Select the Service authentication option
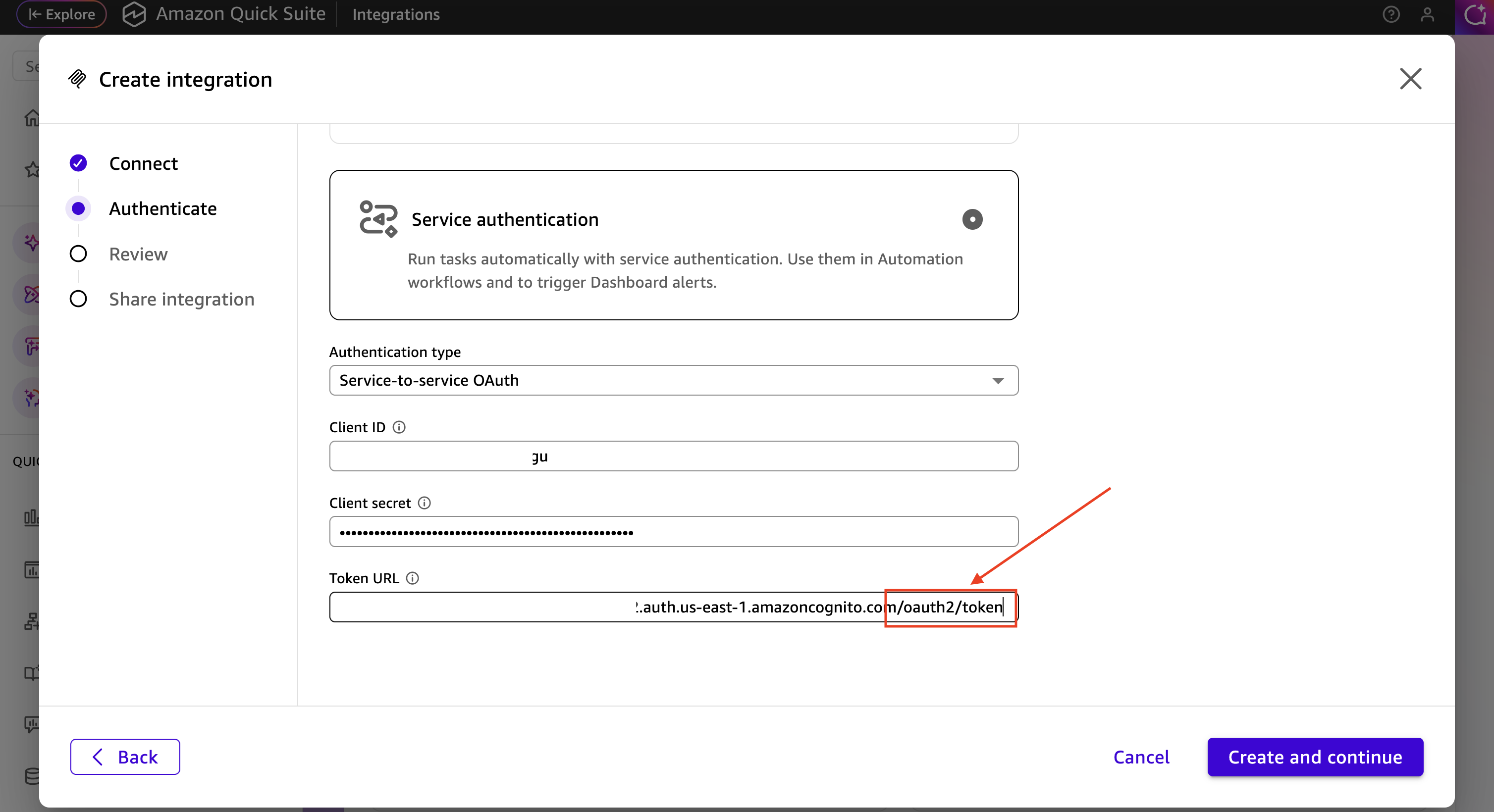1494x812 pixels. (x=972, y=219)
